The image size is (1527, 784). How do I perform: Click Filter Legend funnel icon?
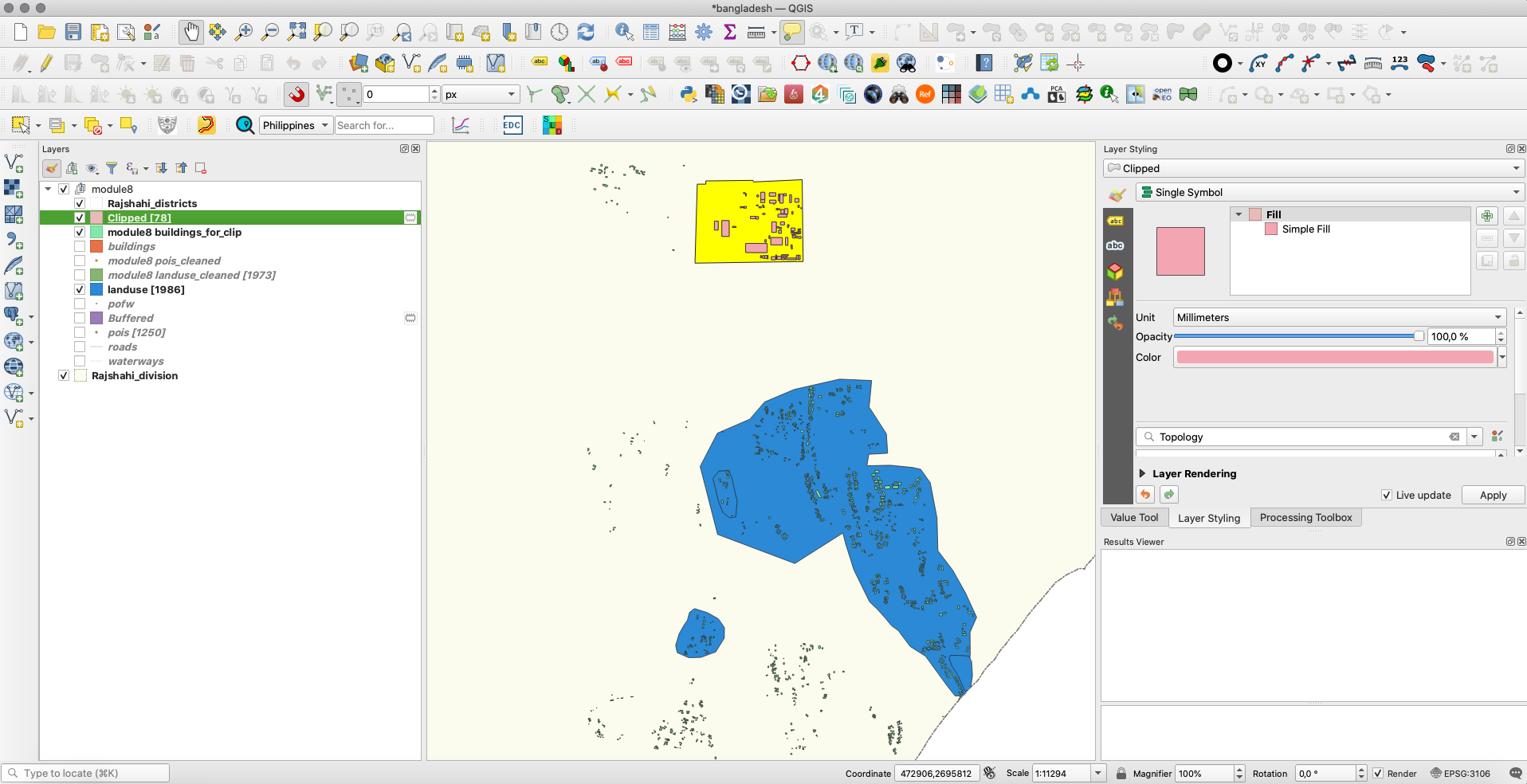click(112, 168)
